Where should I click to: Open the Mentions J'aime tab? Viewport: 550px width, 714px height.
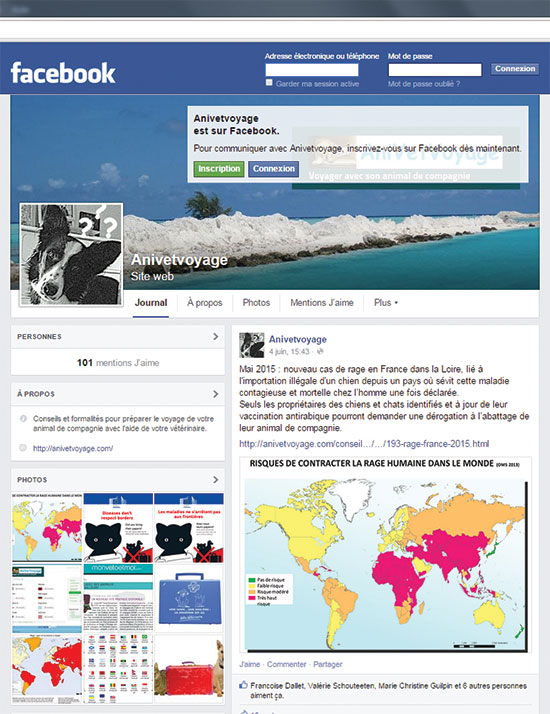pos(322,302)
